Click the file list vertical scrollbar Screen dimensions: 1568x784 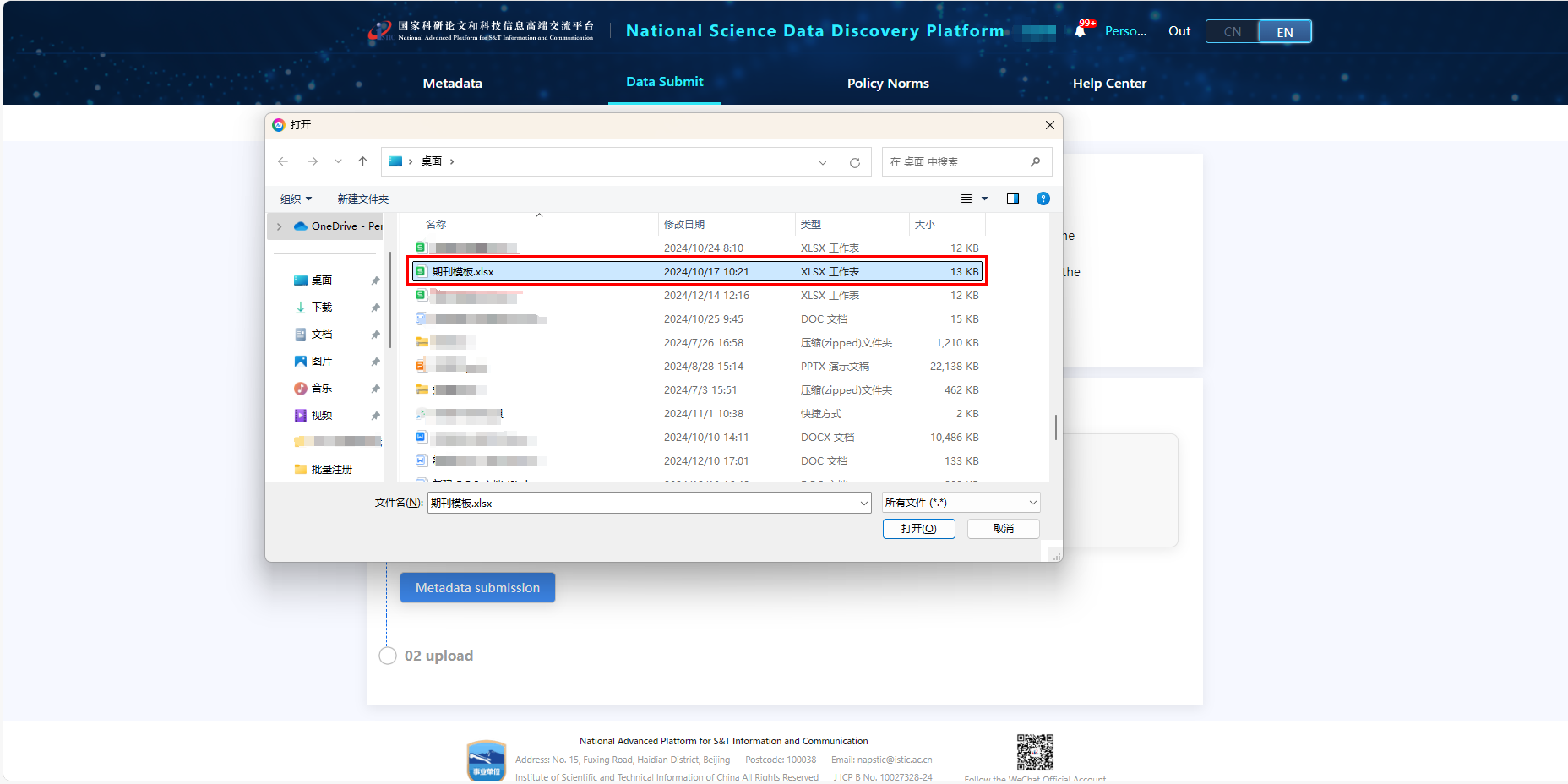(1055, 427)
